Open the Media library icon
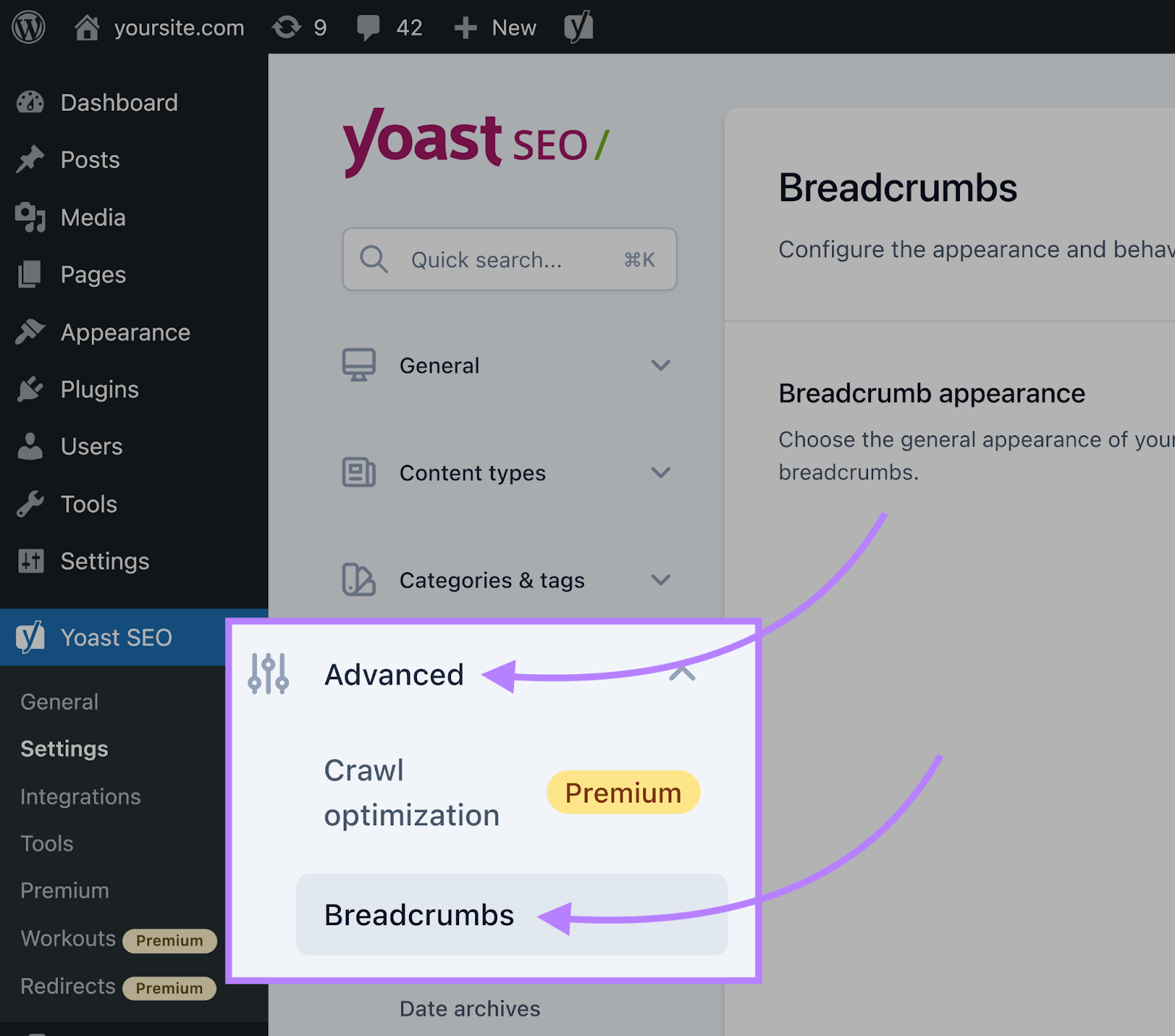This screenshot has width=1175, height=1036. [29, 217]
